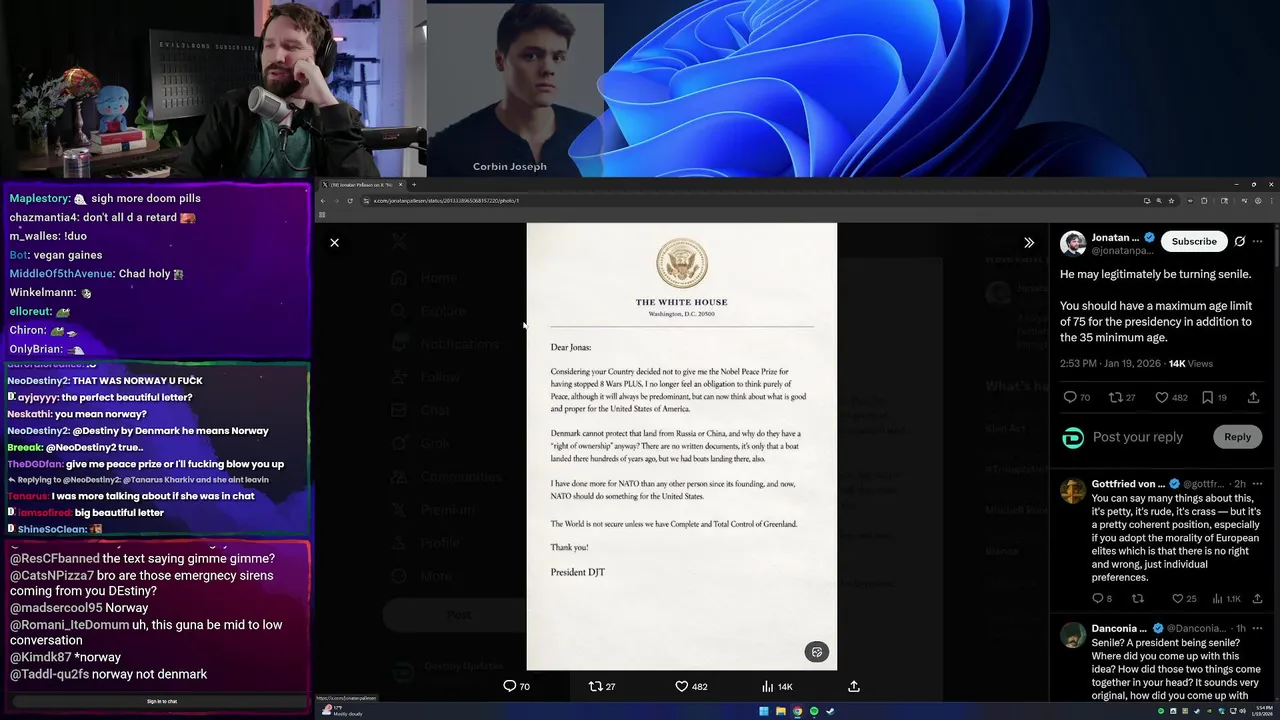1280x720 pixels.
Task: Click username Maplestory in top chat
Action: pyautogui.click(x=39, y=199)
